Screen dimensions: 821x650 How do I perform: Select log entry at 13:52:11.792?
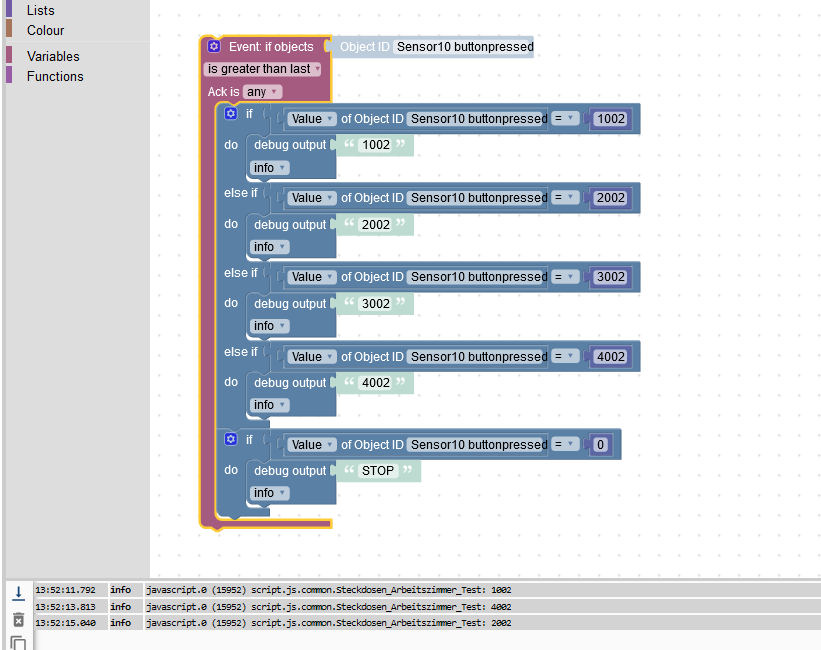[427, 590]
